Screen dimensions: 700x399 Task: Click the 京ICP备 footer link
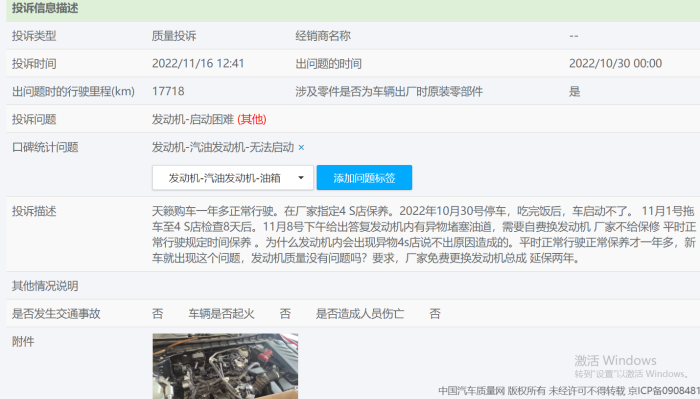664,391
